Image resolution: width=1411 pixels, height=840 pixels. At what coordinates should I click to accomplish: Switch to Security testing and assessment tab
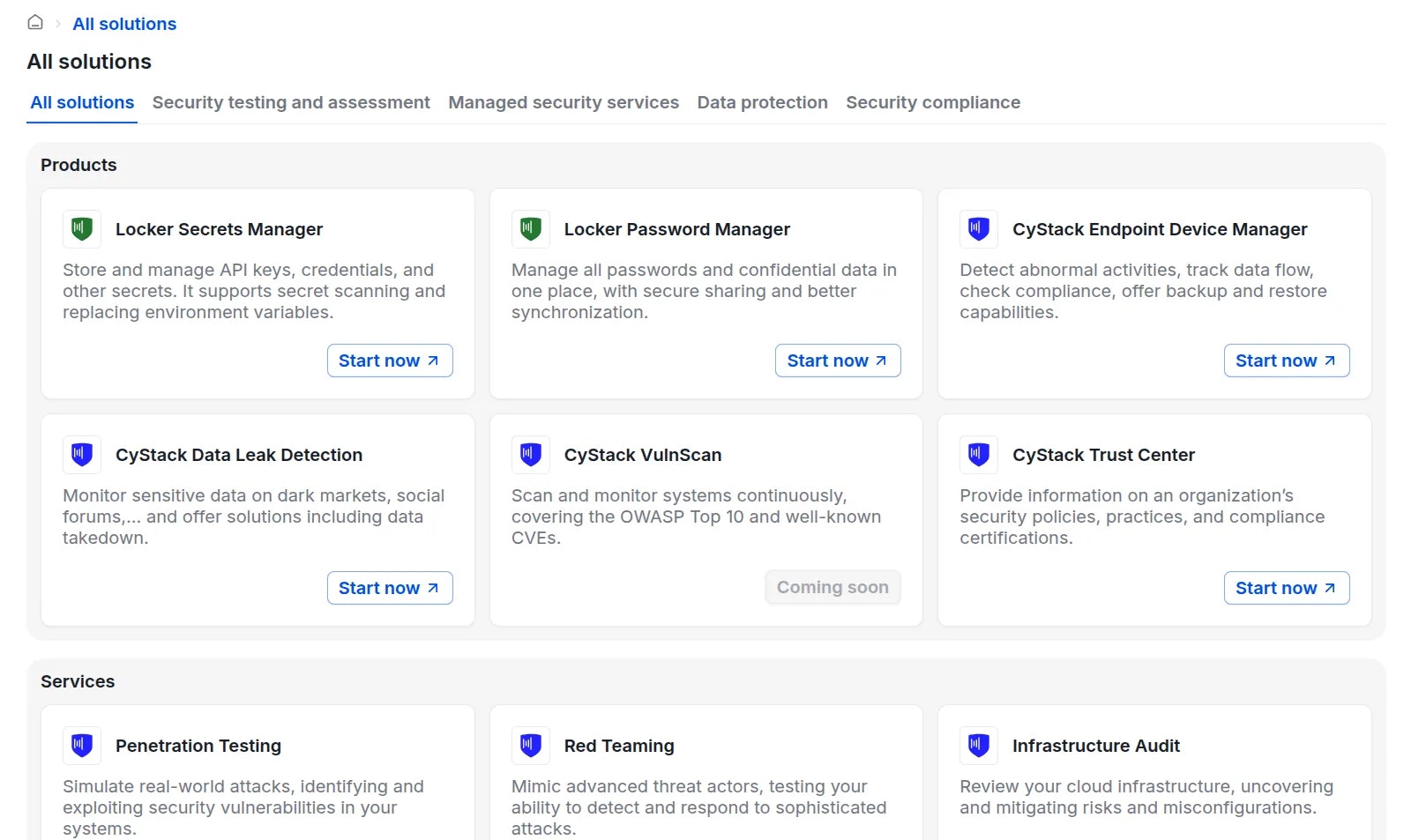(x=291, y=102)
